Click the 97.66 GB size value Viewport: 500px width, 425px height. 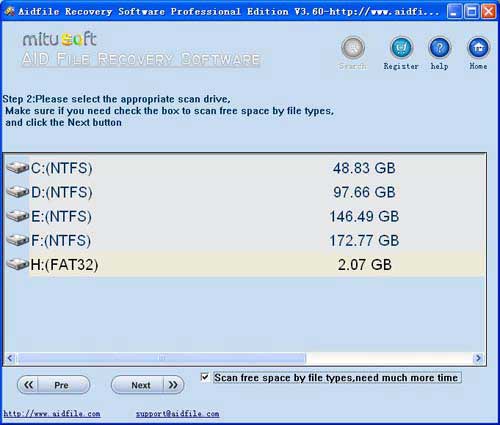click(x=364, y=192)
